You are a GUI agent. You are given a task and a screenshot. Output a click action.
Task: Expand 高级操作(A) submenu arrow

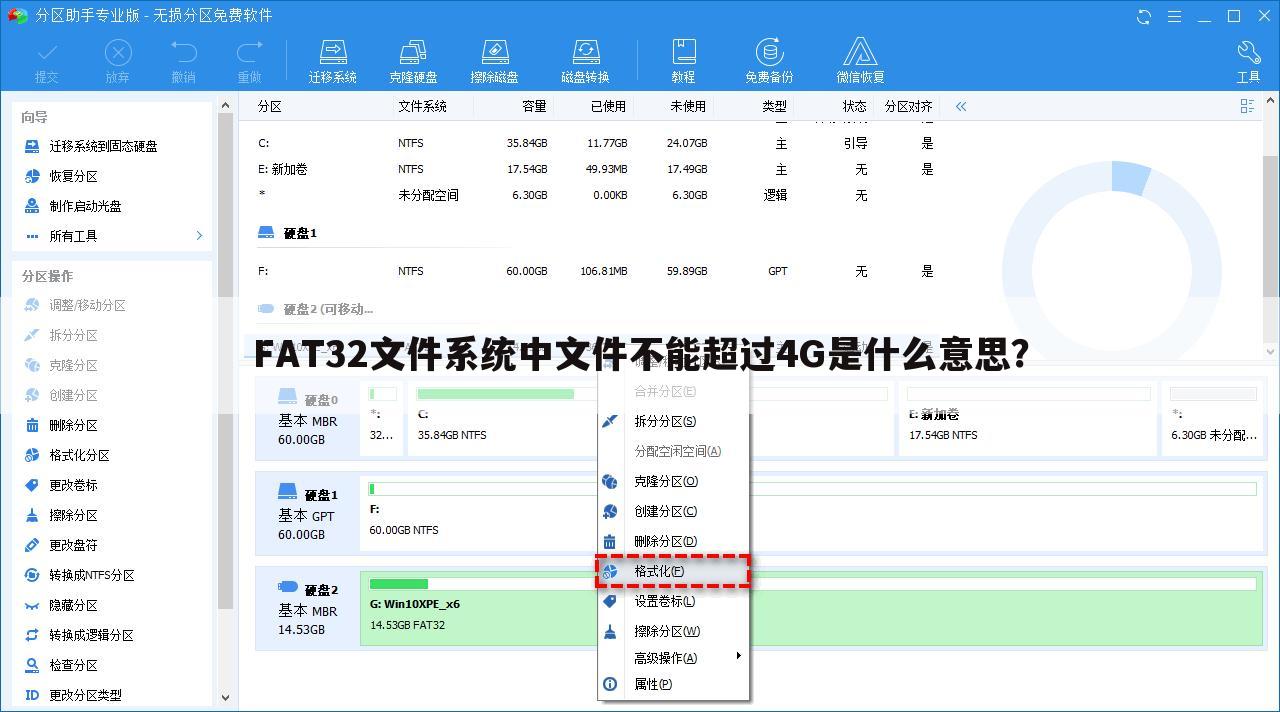pos(739,656)
